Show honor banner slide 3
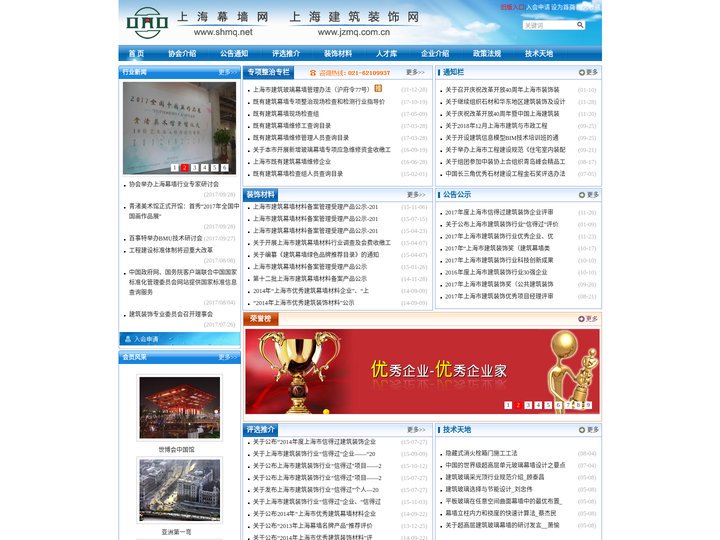Viewport: 720px width, 540px height. click(x=528, y=405)
